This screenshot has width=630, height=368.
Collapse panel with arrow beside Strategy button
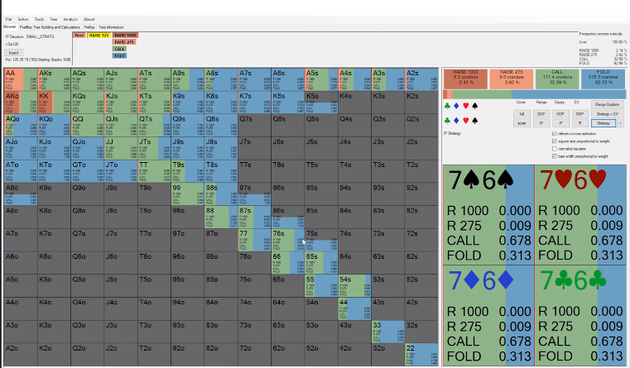621,123
